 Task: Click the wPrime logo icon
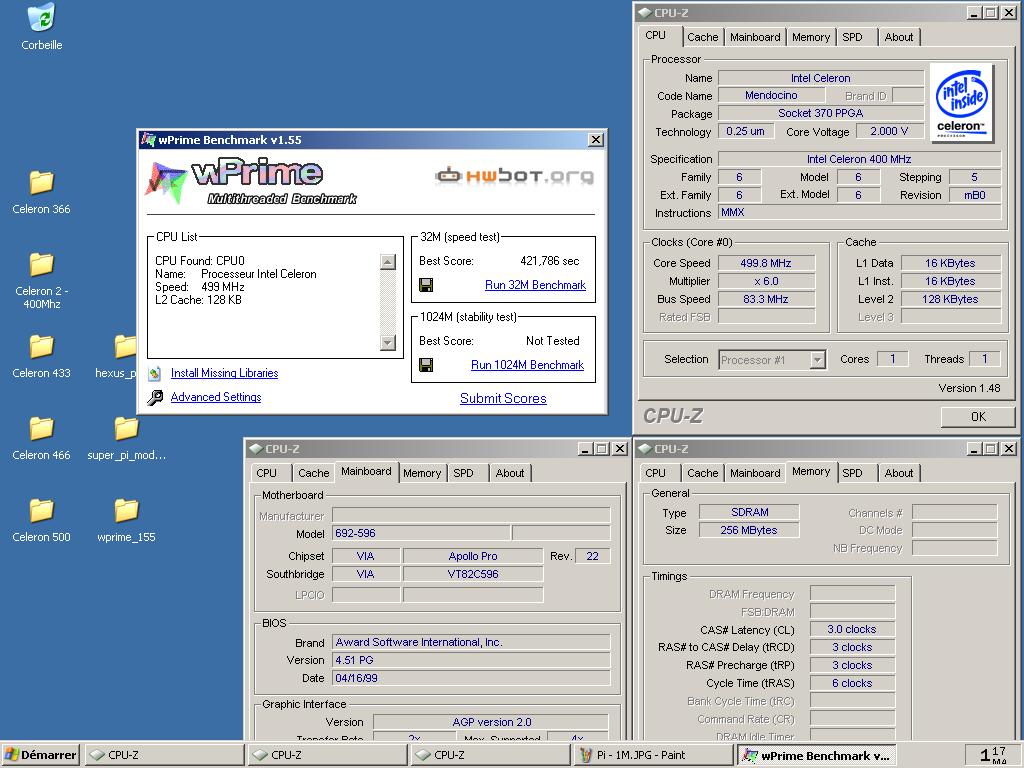(166, 182)
